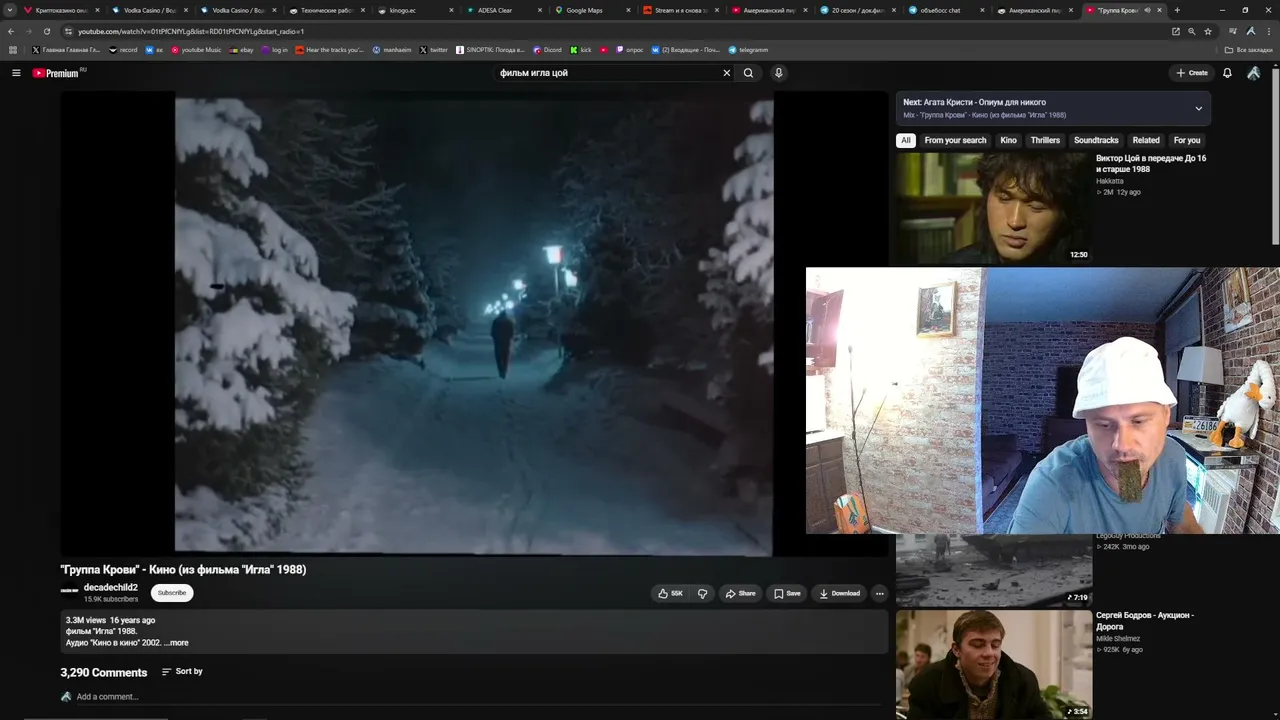Reload the current page
The height and width of the screenshot is (720, 1280).
click(x=46, y=31)
